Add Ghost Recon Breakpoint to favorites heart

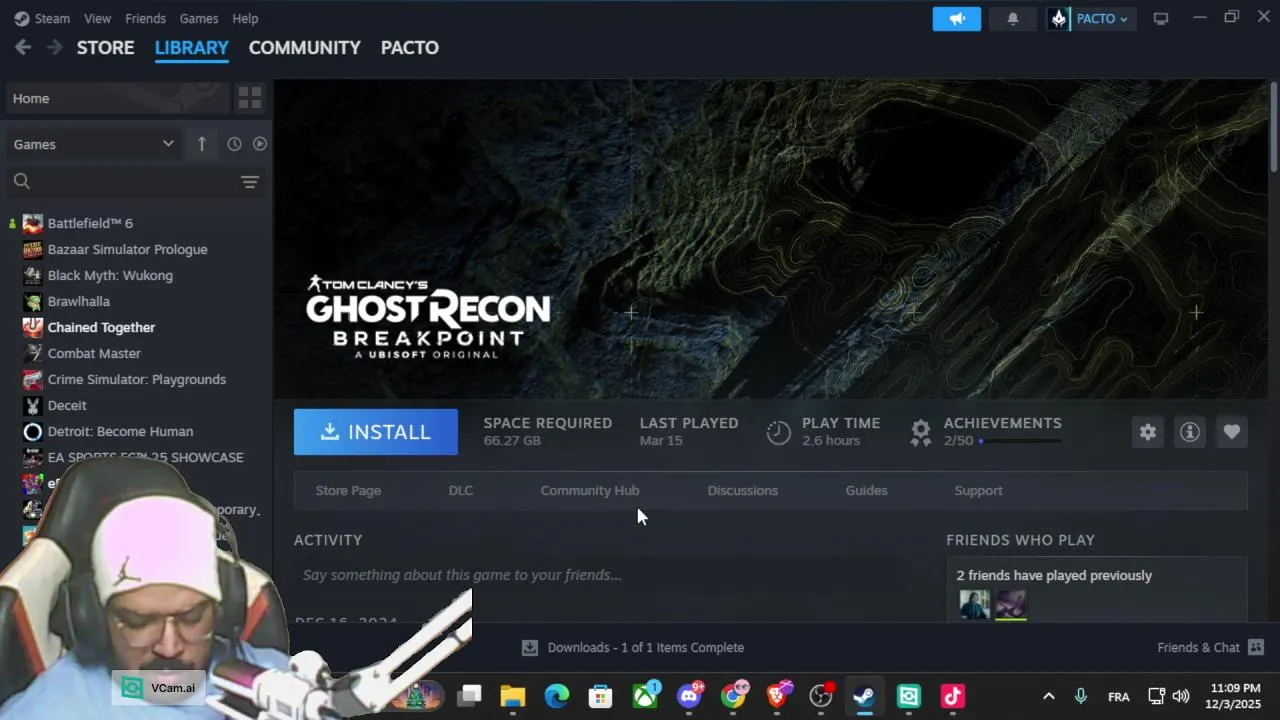click(1232, 432)
